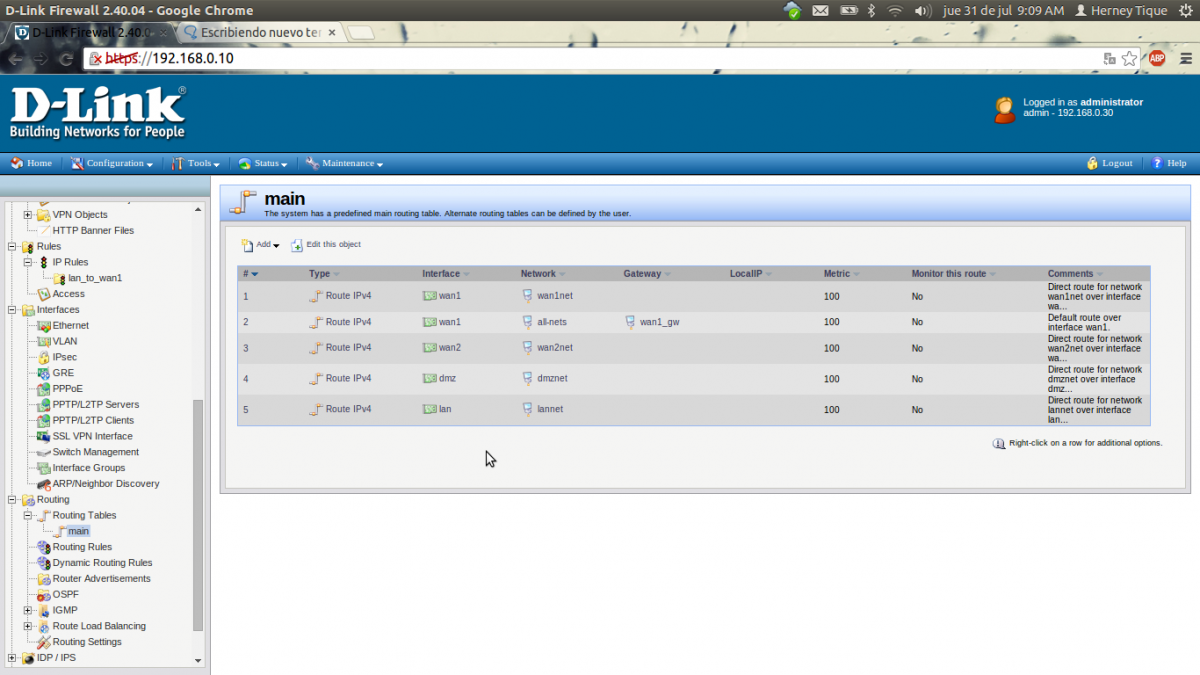This screenshot has height=675, width=1200.
Task: Open the Configuration dropdown menu
Action: coord(112,163)
